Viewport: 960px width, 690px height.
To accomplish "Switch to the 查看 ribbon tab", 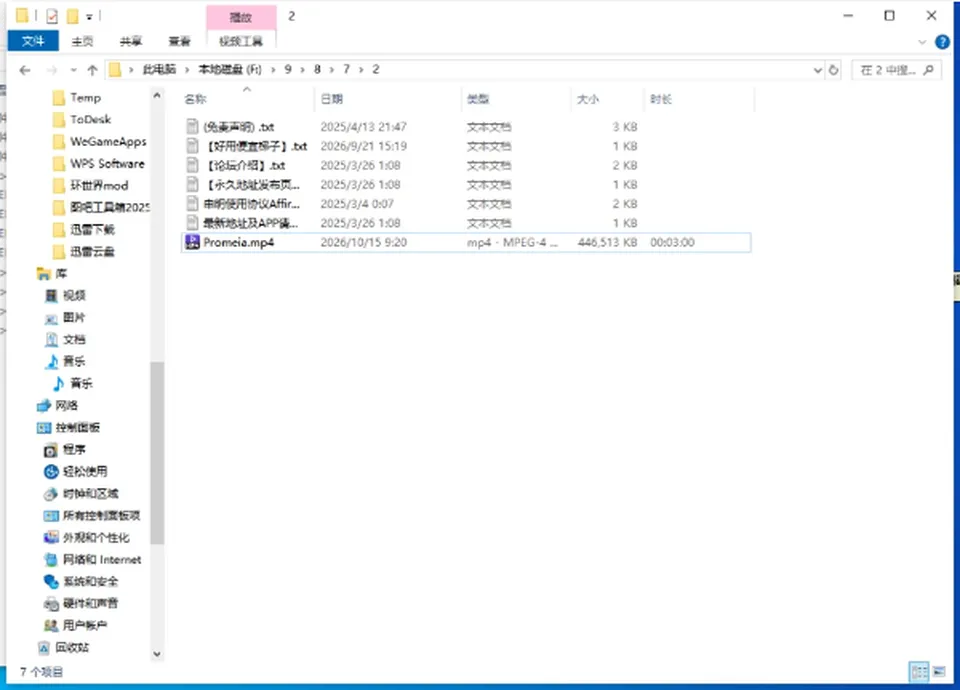I will coord(179,41).
